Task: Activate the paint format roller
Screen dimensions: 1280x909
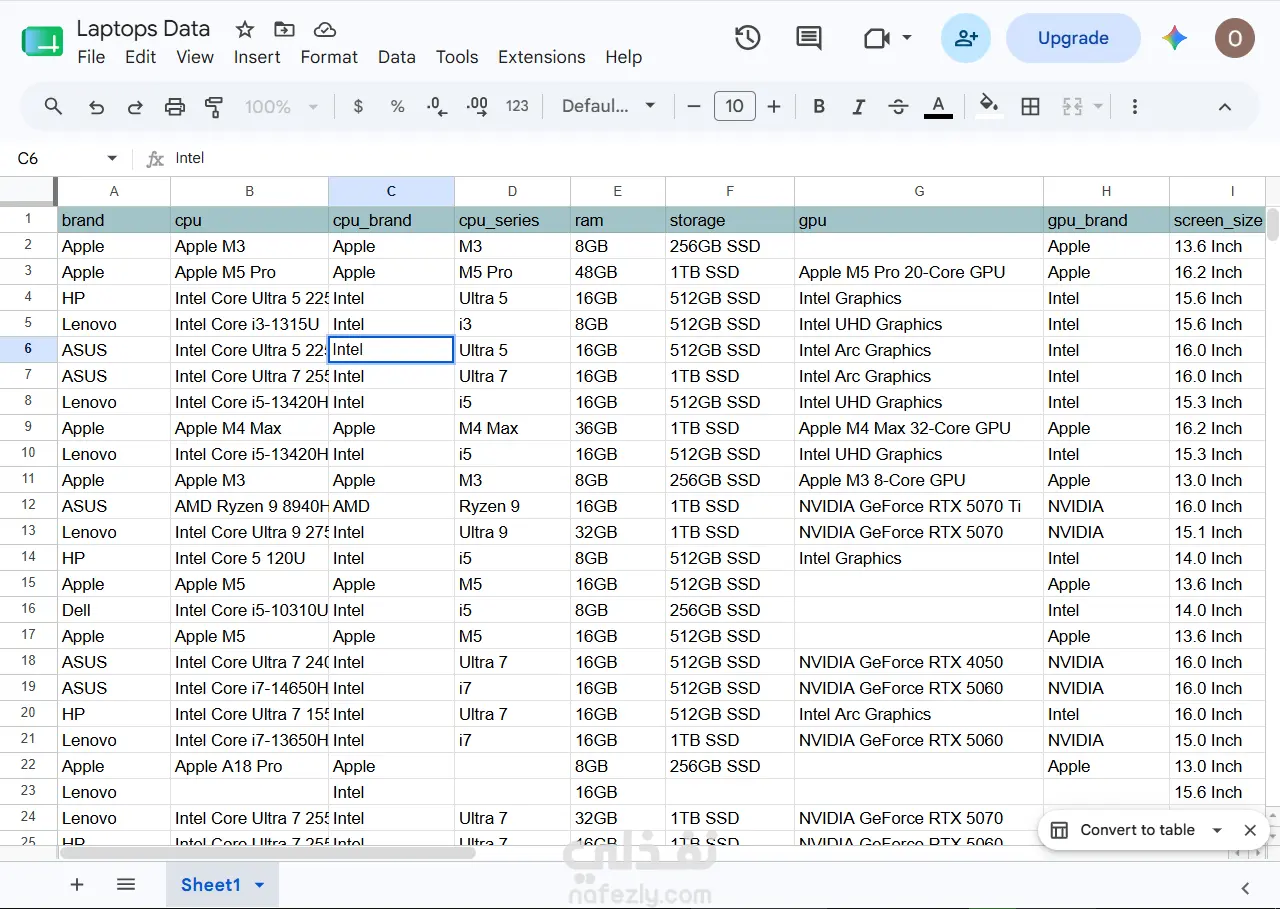Action: 214,106
